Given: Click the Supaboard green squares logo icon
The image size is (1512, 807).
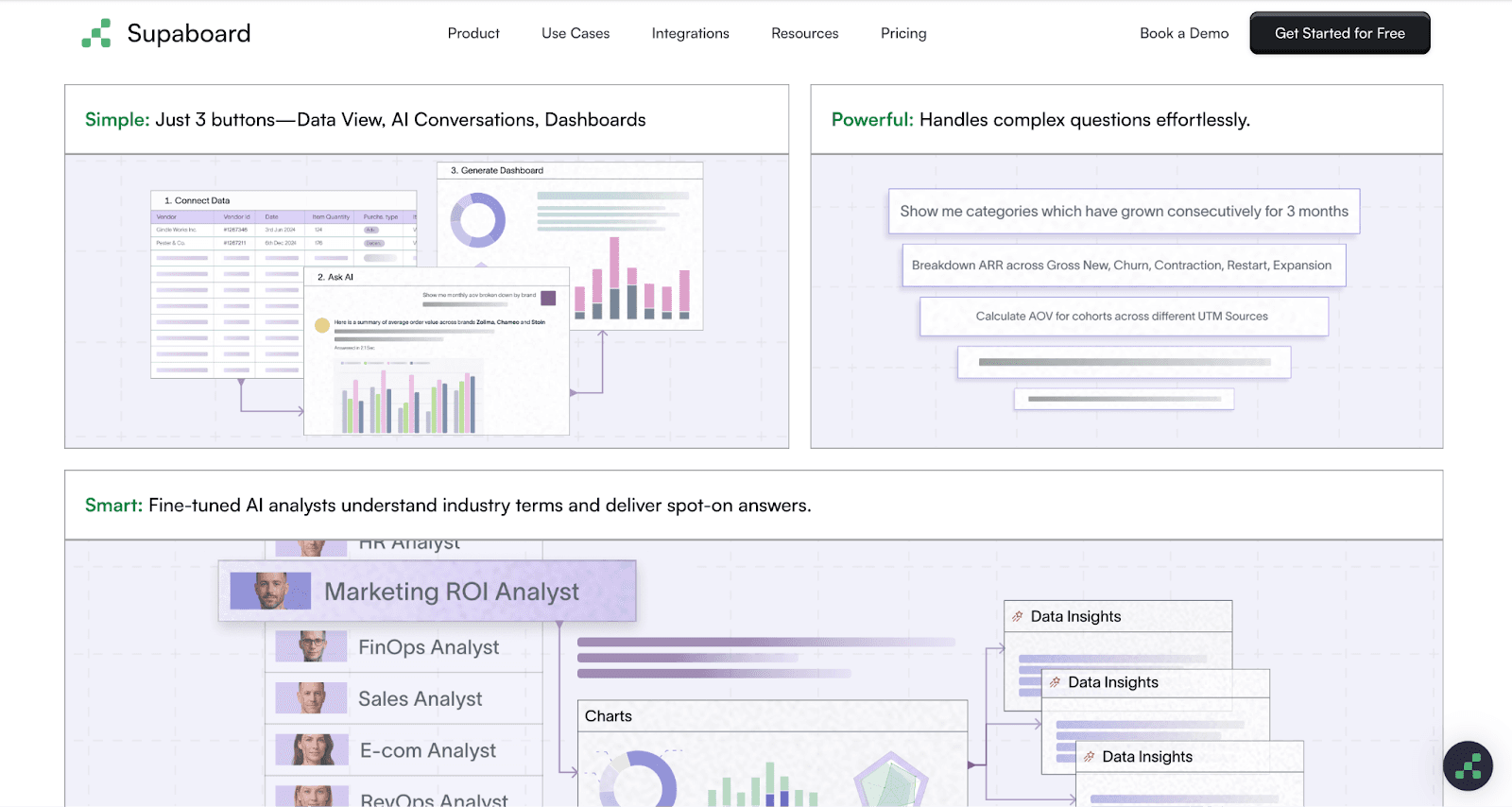Looking at the screenshot, I should click(x=96, y=33).
